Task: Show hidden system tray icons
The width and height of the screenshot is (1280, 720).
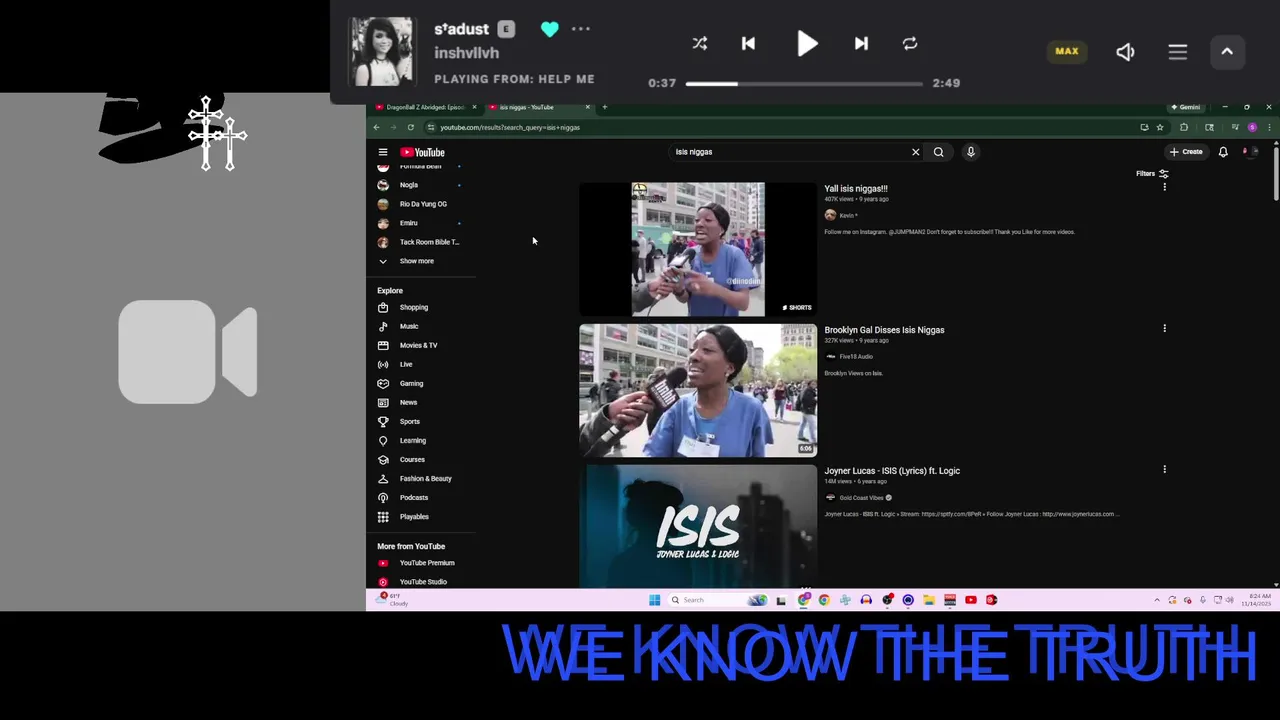Action: click(x=1157, y=600)
